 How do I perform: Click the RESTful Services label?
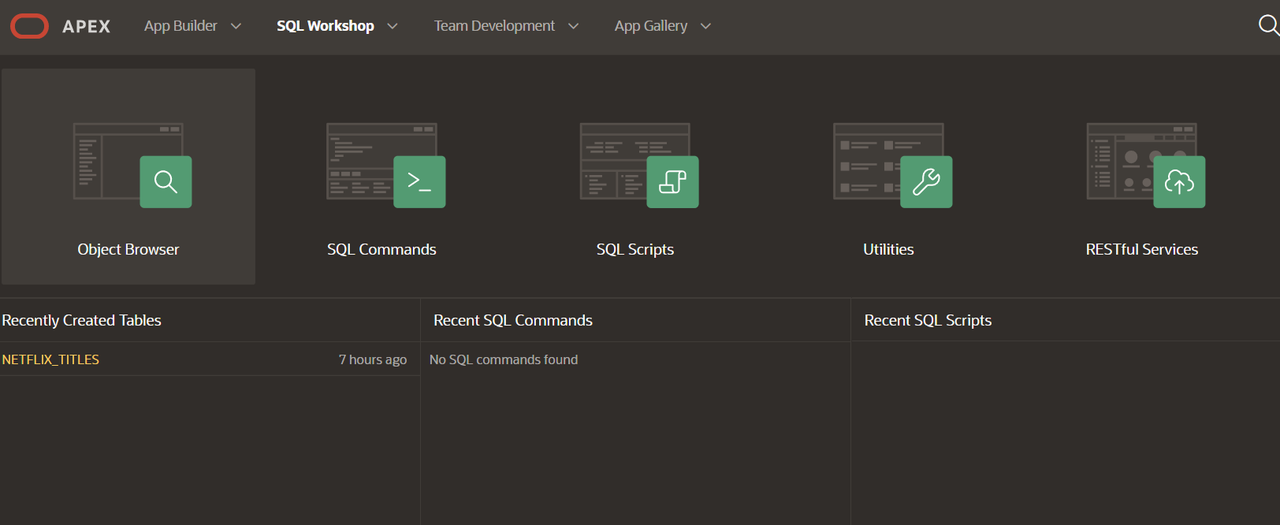1142,249
